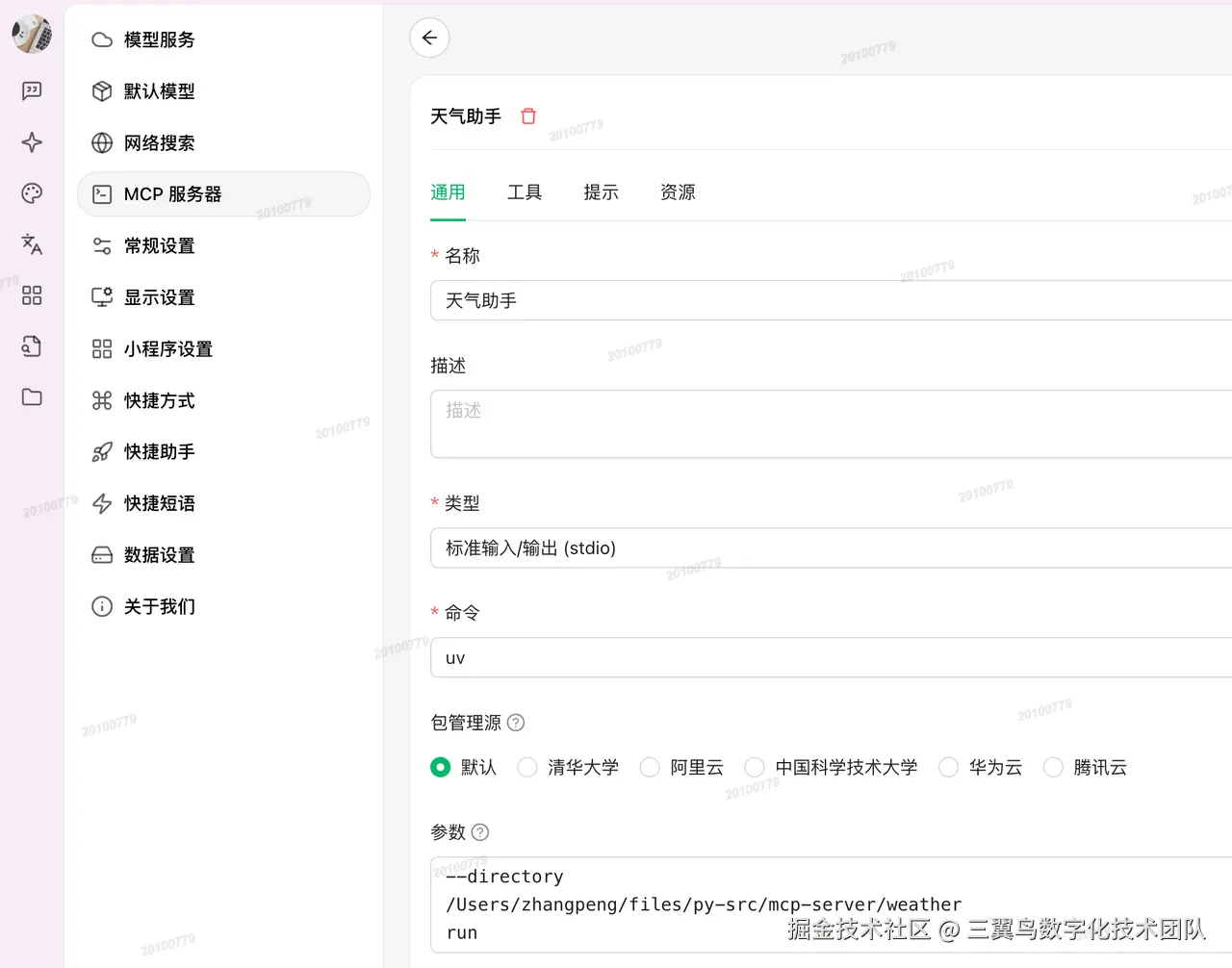Open 数据设置 settings menu item
Image resolution: width=1232 pixels, height=968 pixels.
223,555
